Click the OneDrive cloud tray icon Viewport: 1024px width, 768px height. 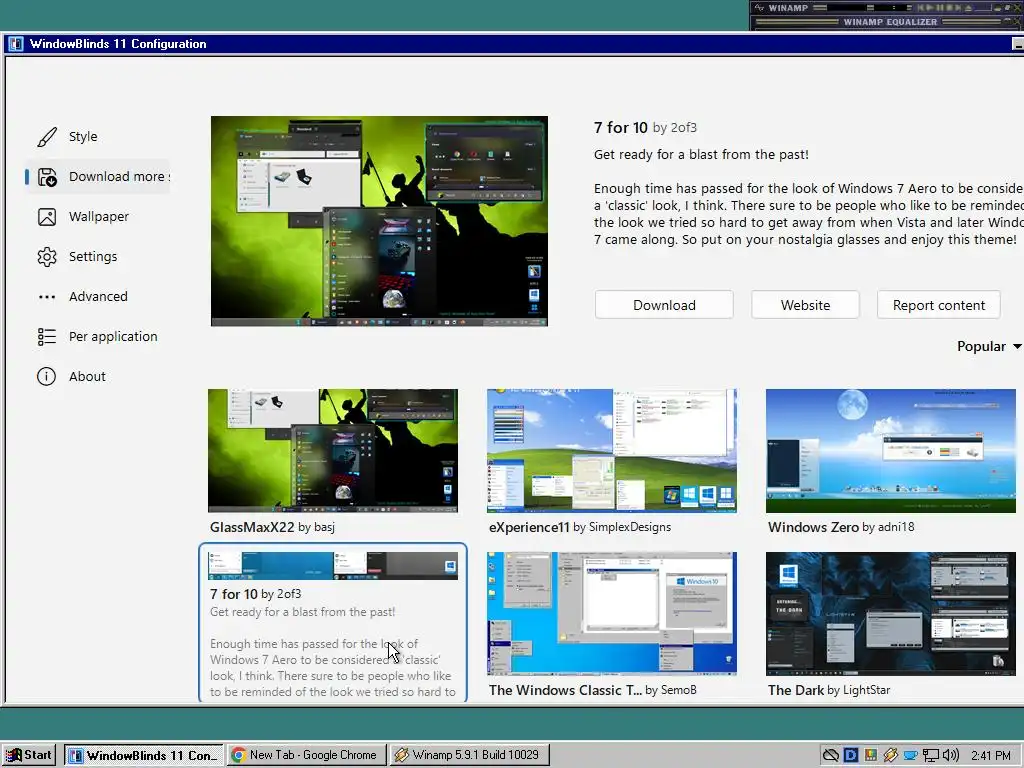[831, 755]
